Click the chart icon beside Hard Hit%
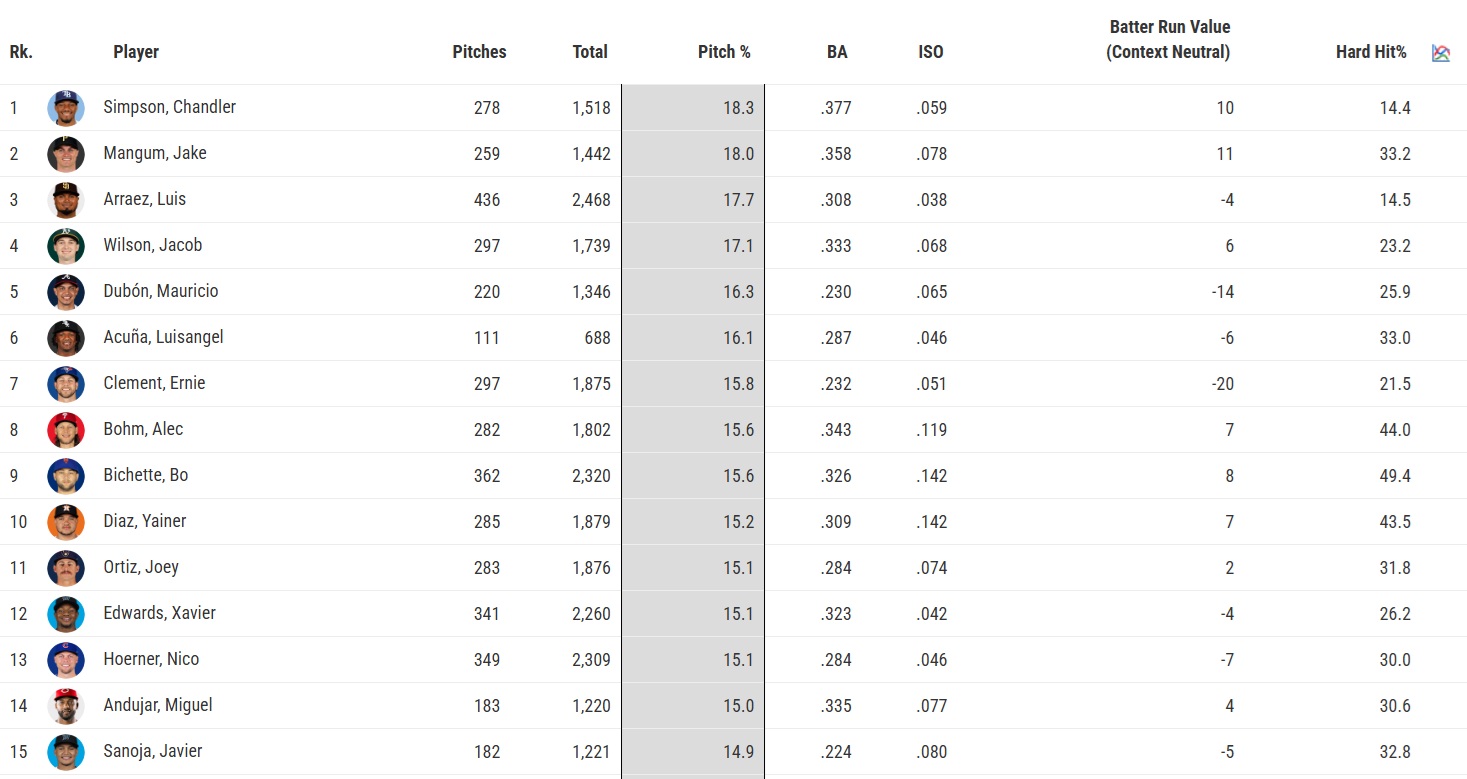The height and width of the screenshot is (779, 1467). click(1440, 53)
